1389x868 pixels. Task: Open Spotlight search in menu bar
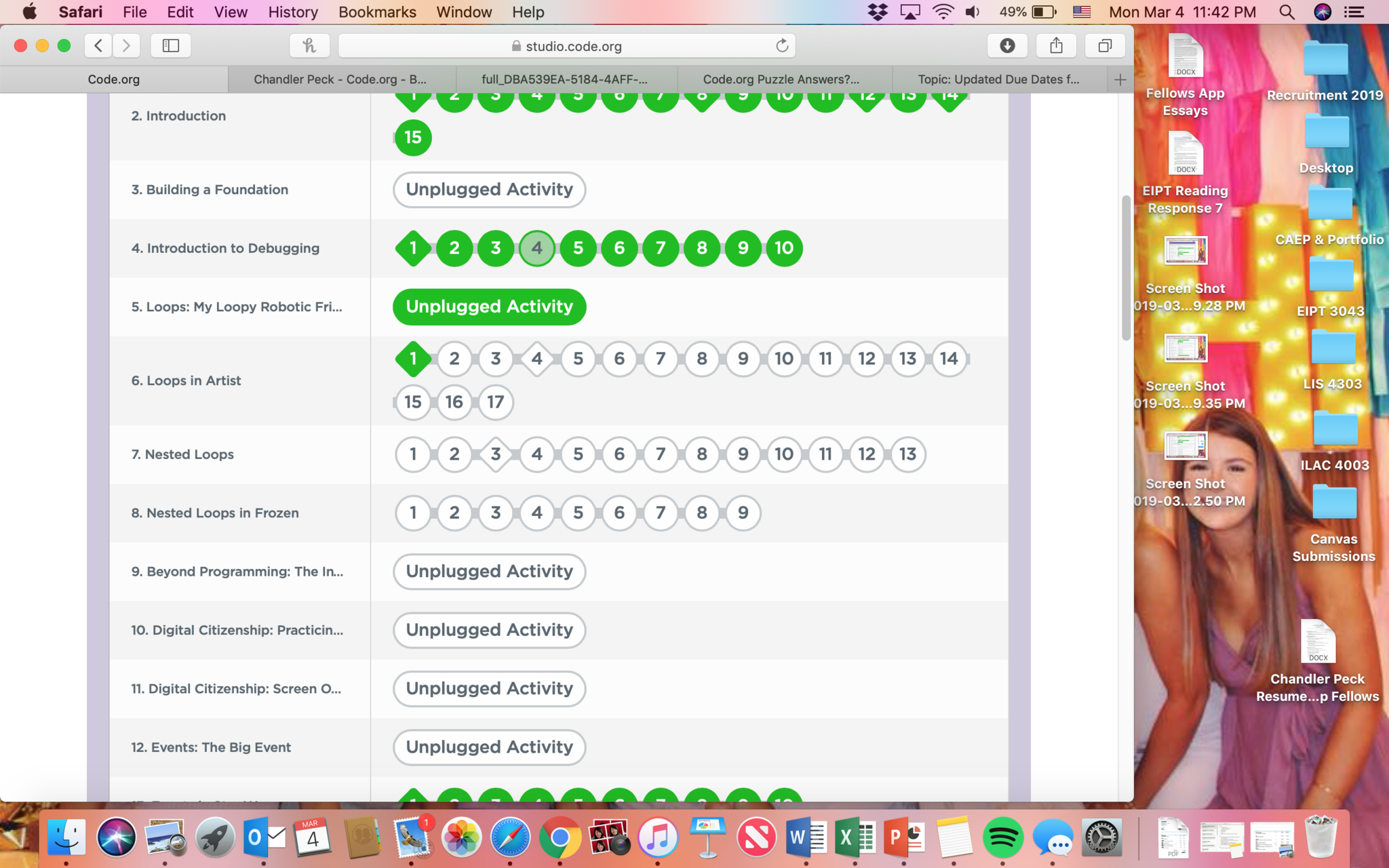(x=1286, y=12)
